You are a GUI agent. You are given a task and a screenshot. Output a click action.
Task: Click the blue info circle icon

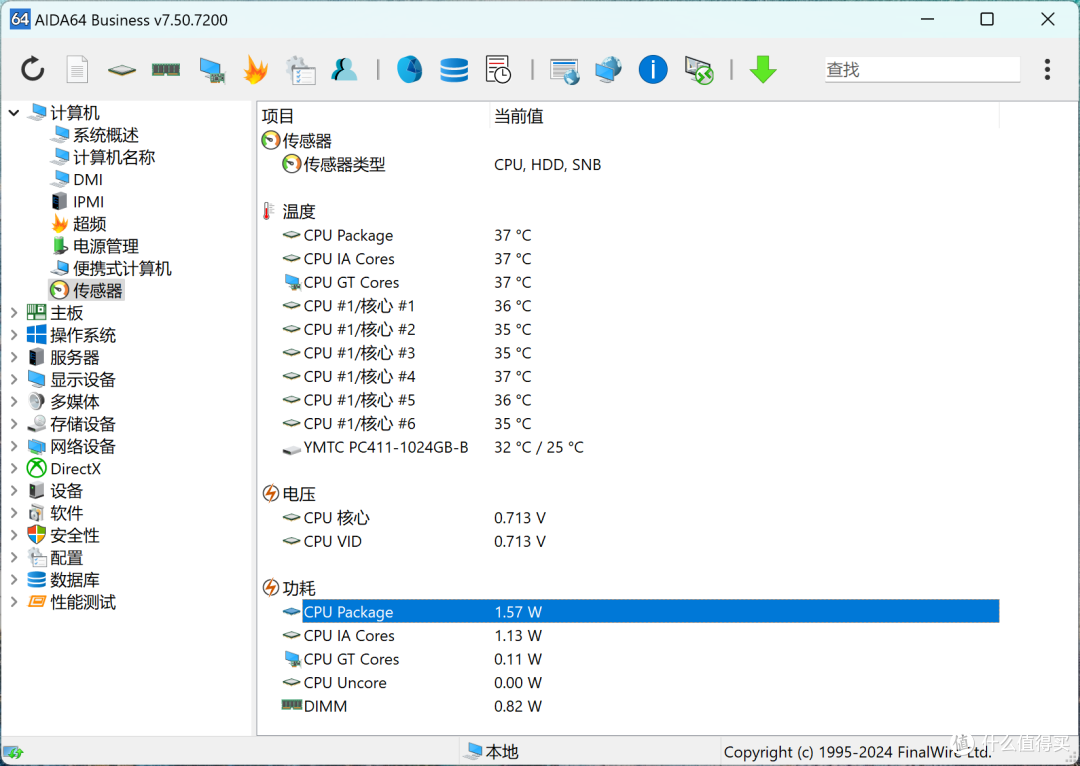coord(653,70)
